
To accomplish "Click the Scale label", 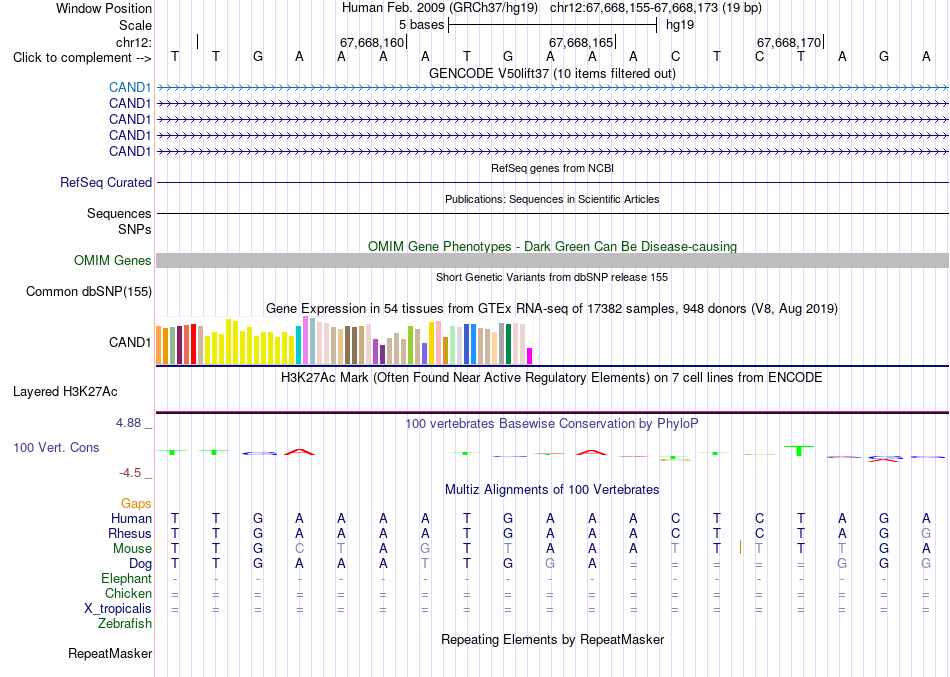I will point(136,25).
